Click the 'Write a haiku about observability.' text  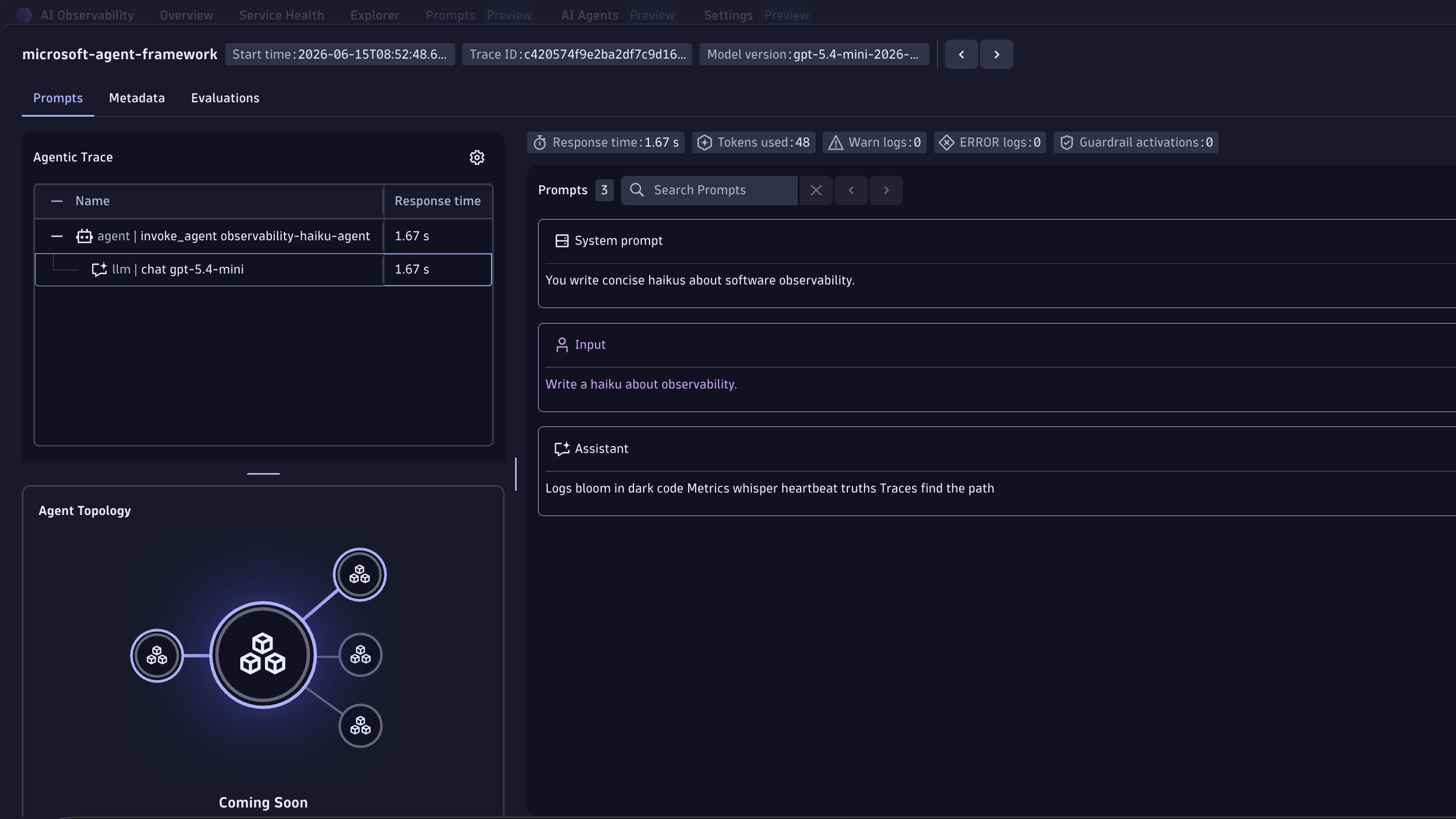point(641,384)
